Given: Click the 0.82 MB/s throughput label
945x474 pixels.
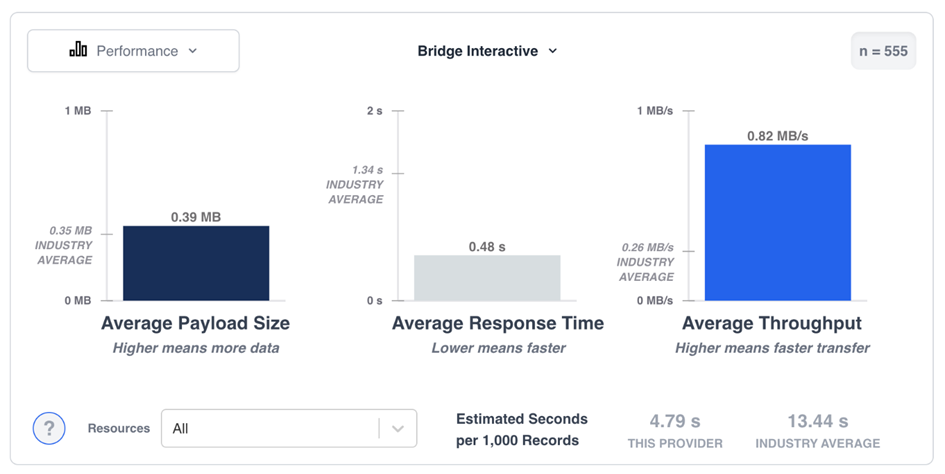Looking at the screenshot, I should point(777,136).
